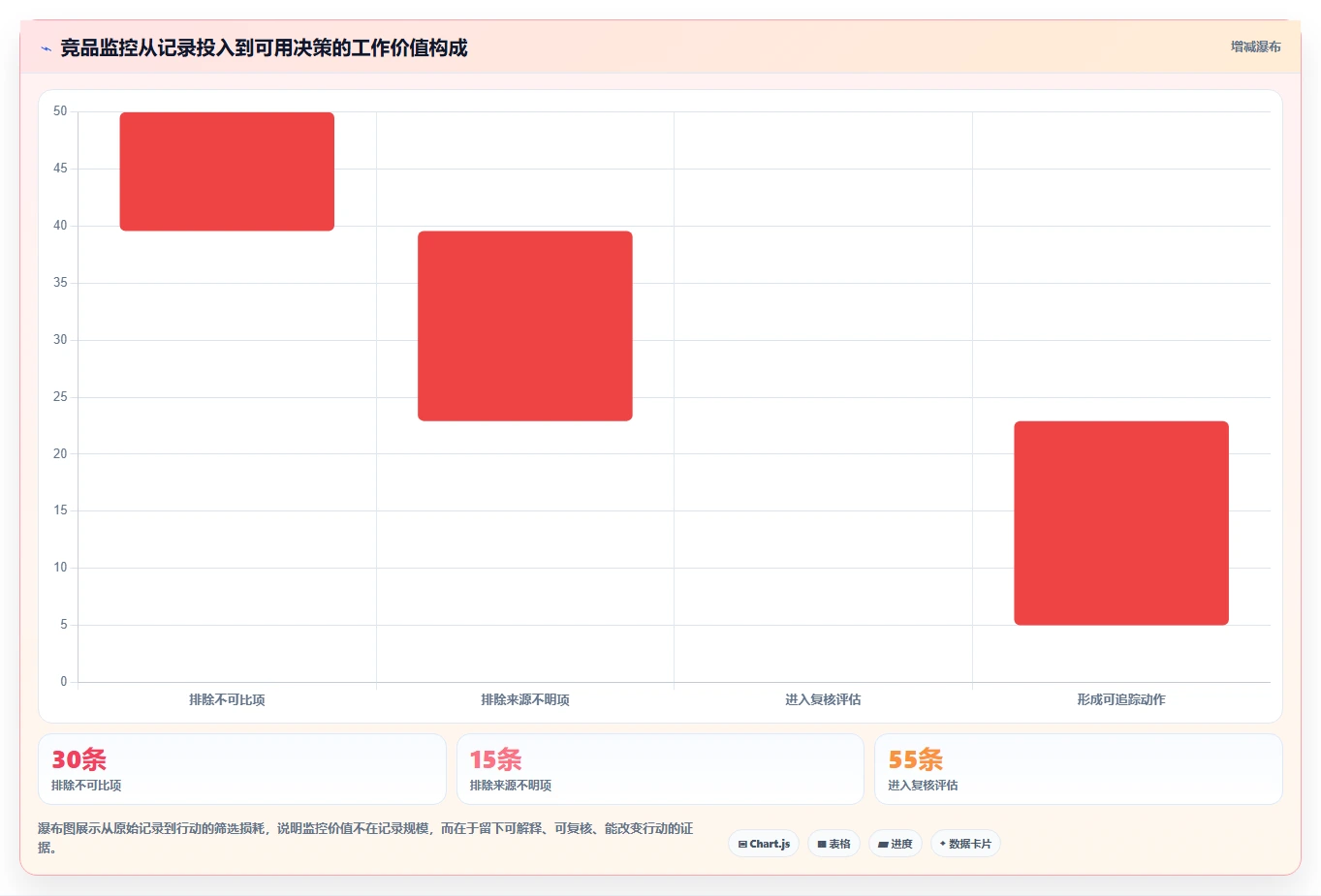1321x896 pixels.
Task: Click the 55条 figure
Action: [915, 759]
